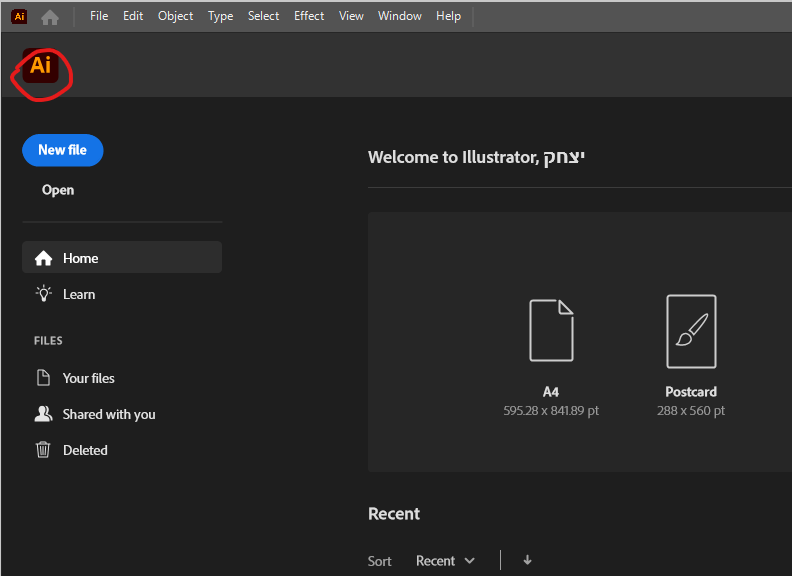
Task: Click the Home house icon in sidebar
Action: point(43,258)
